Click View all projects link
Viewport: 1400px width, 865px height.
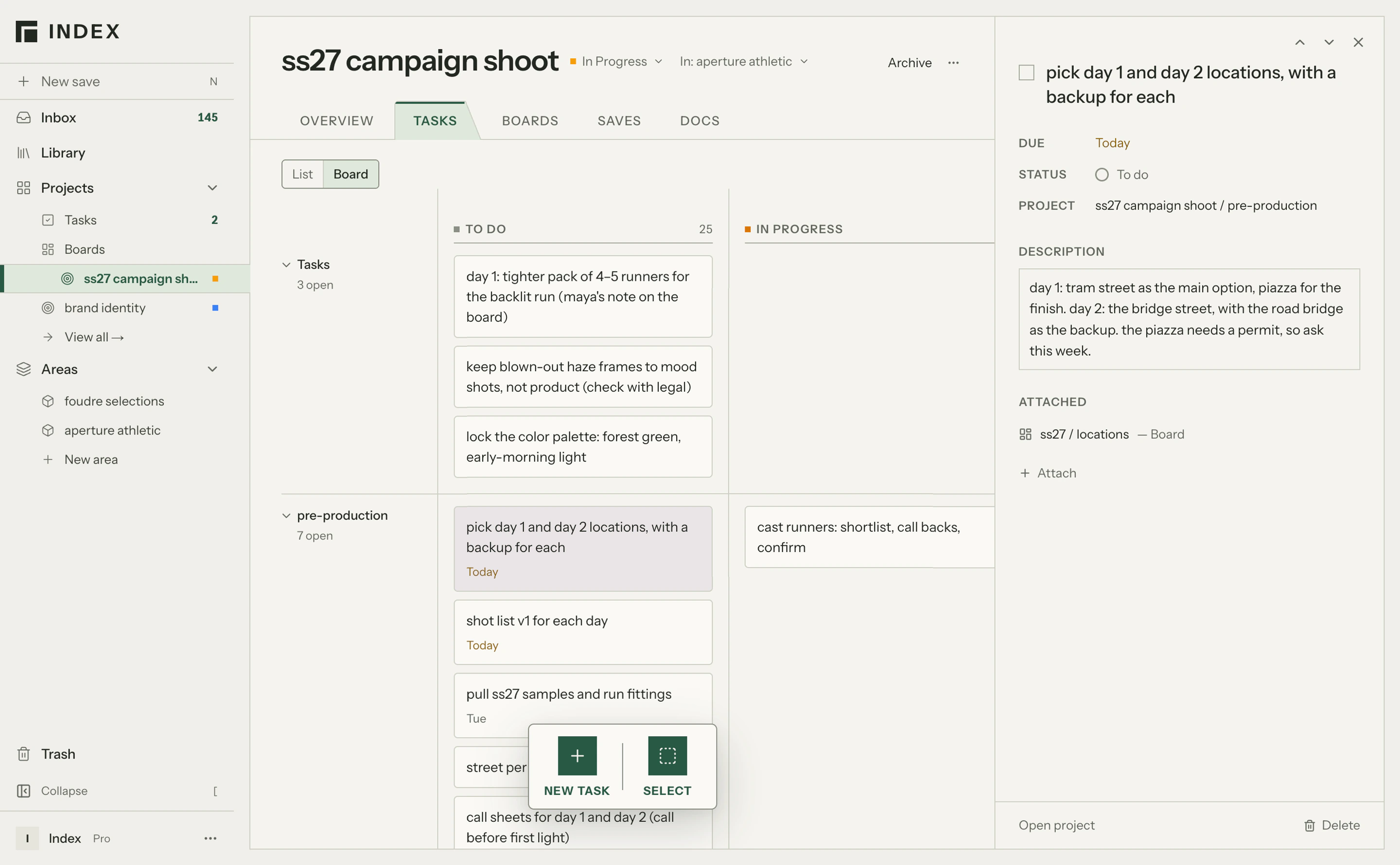[x=94, y=337]
